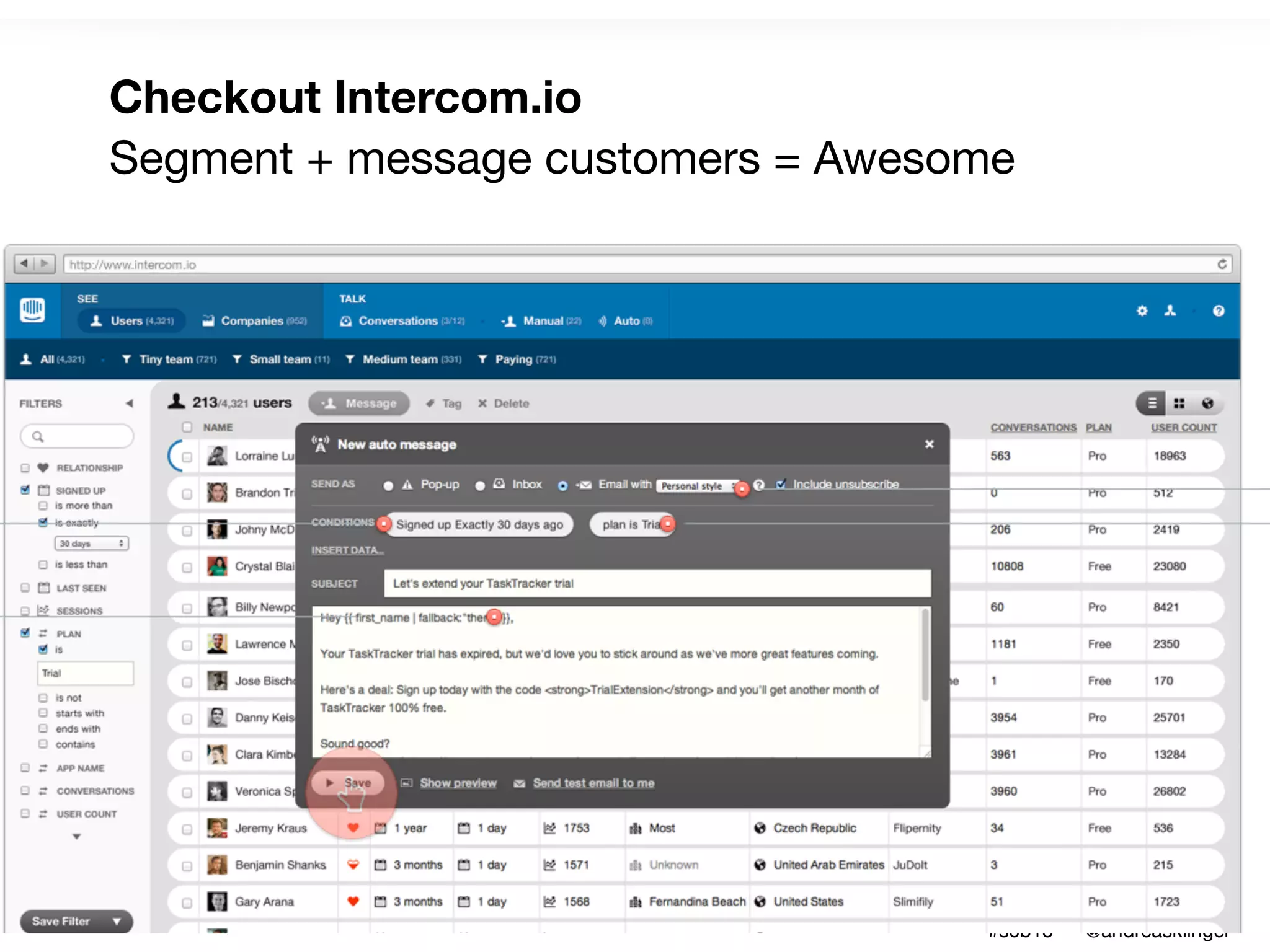Image resolution: width=1270 pixels, height=952 pixels.
Task: Open the Conversations tab
Action: click(402, 321)
